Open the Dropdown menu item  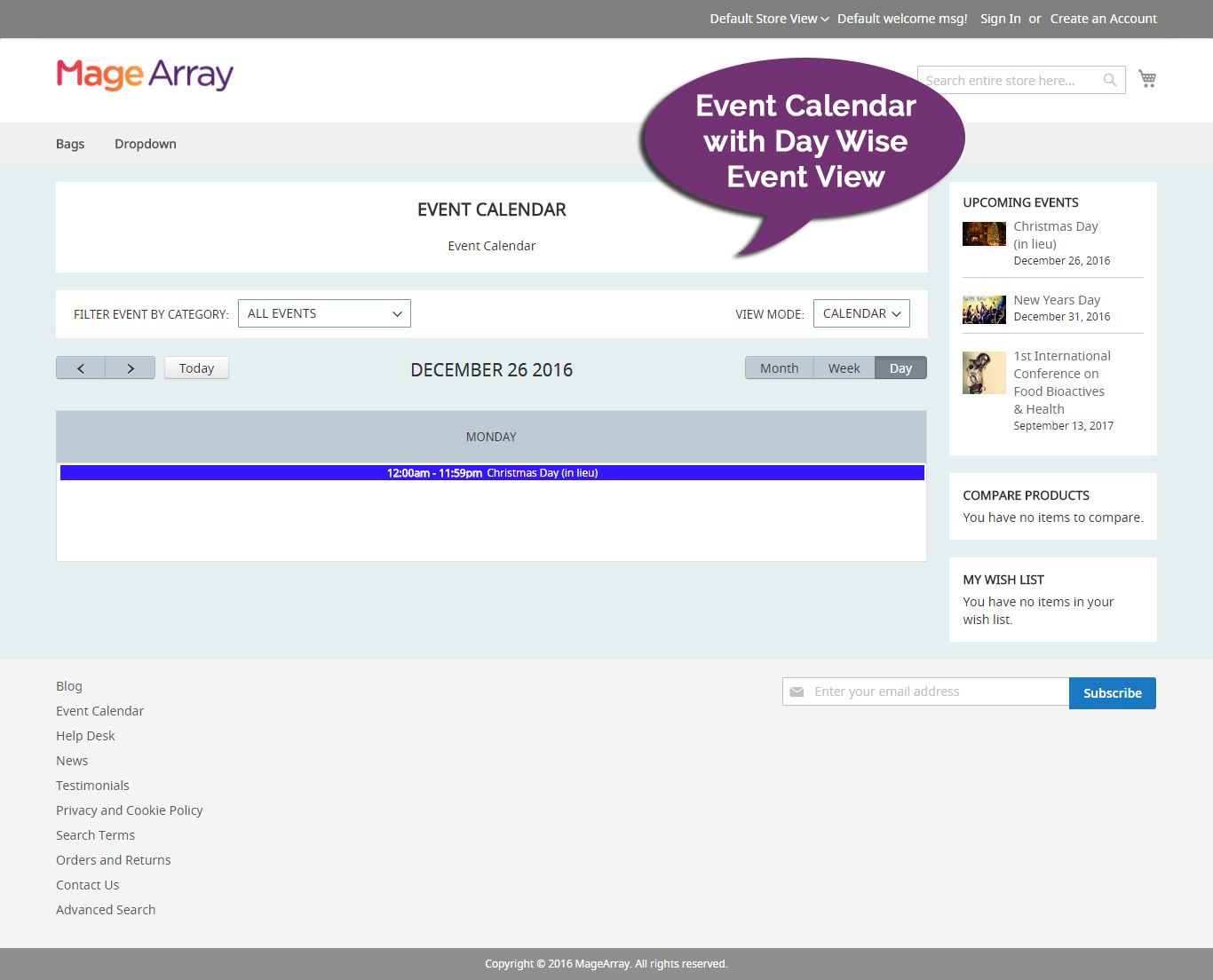click(145, 143)
